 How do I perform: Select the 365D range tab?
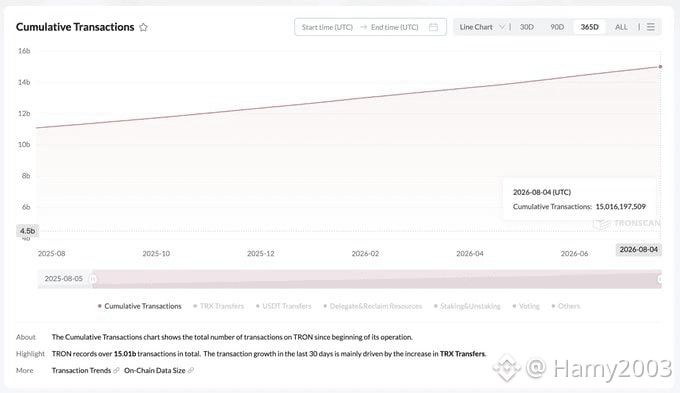click(589, 27)
